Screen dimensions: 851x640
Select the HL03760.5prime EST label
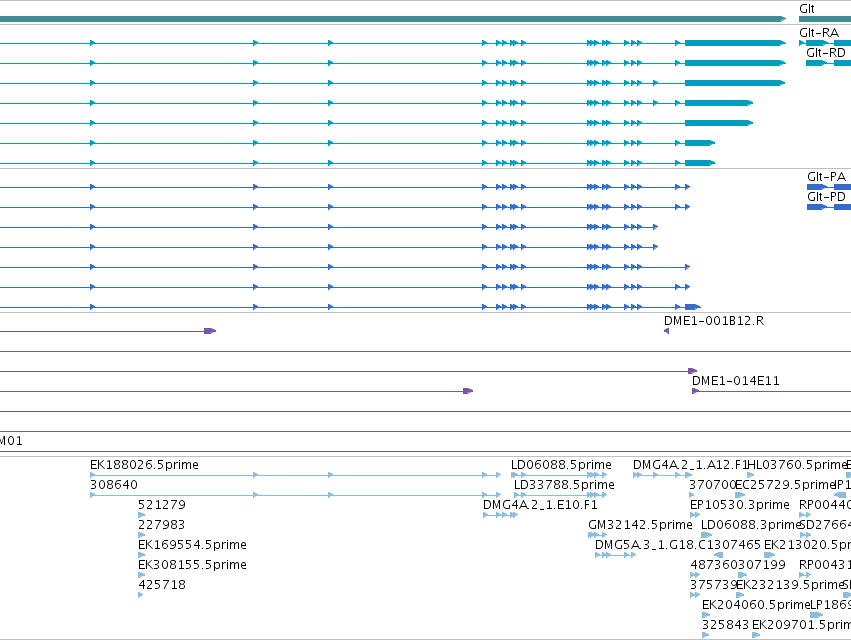(x=796, y=465)
